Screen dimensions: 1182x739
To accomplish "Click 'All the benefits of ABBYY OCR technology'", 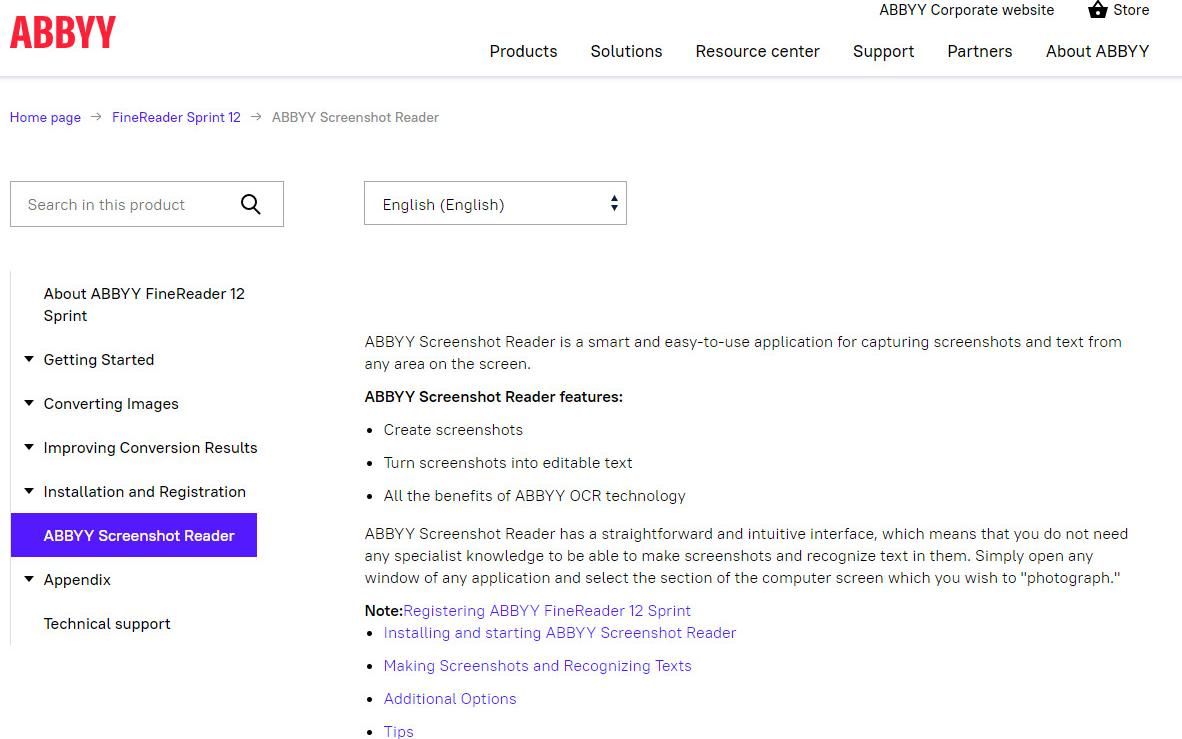I will pos(534,495).
